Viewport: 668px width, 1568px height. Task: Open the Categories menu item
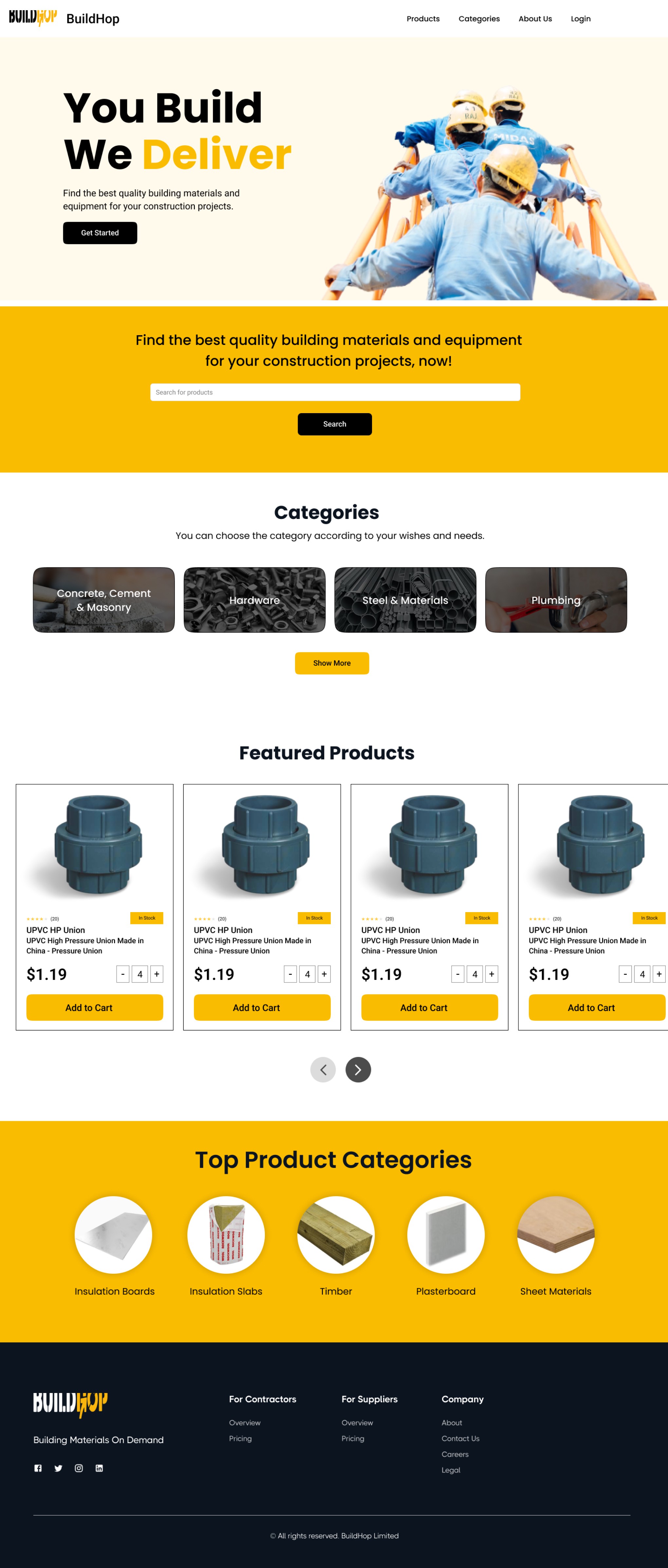click(479, 19)
